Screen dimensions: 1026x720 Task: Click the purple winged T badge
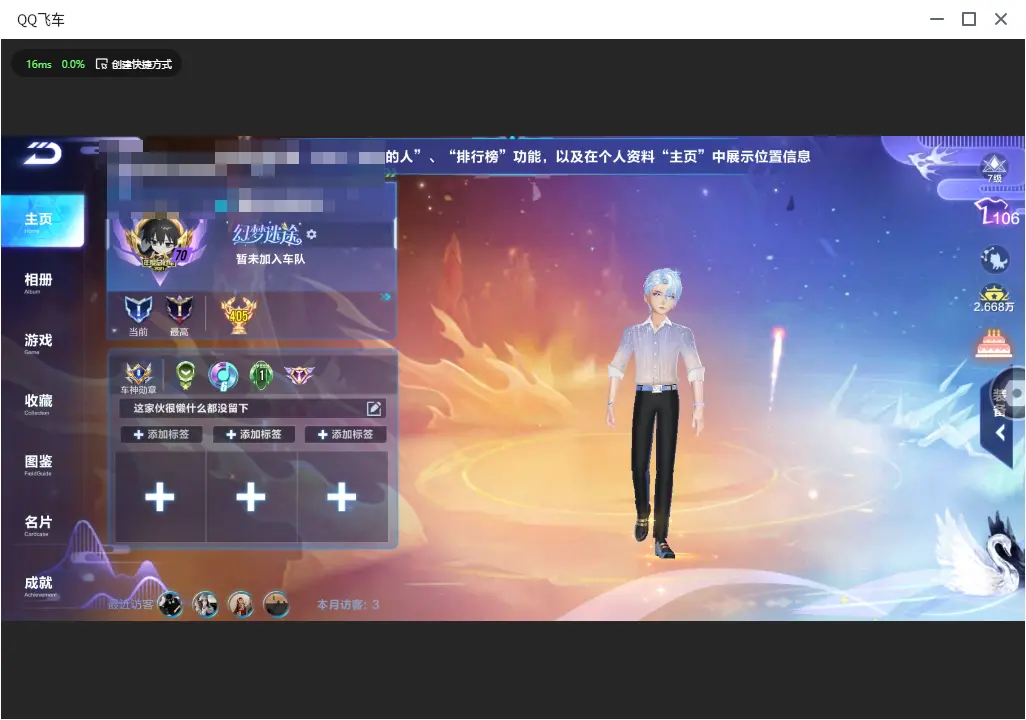[x=299, y=374]
